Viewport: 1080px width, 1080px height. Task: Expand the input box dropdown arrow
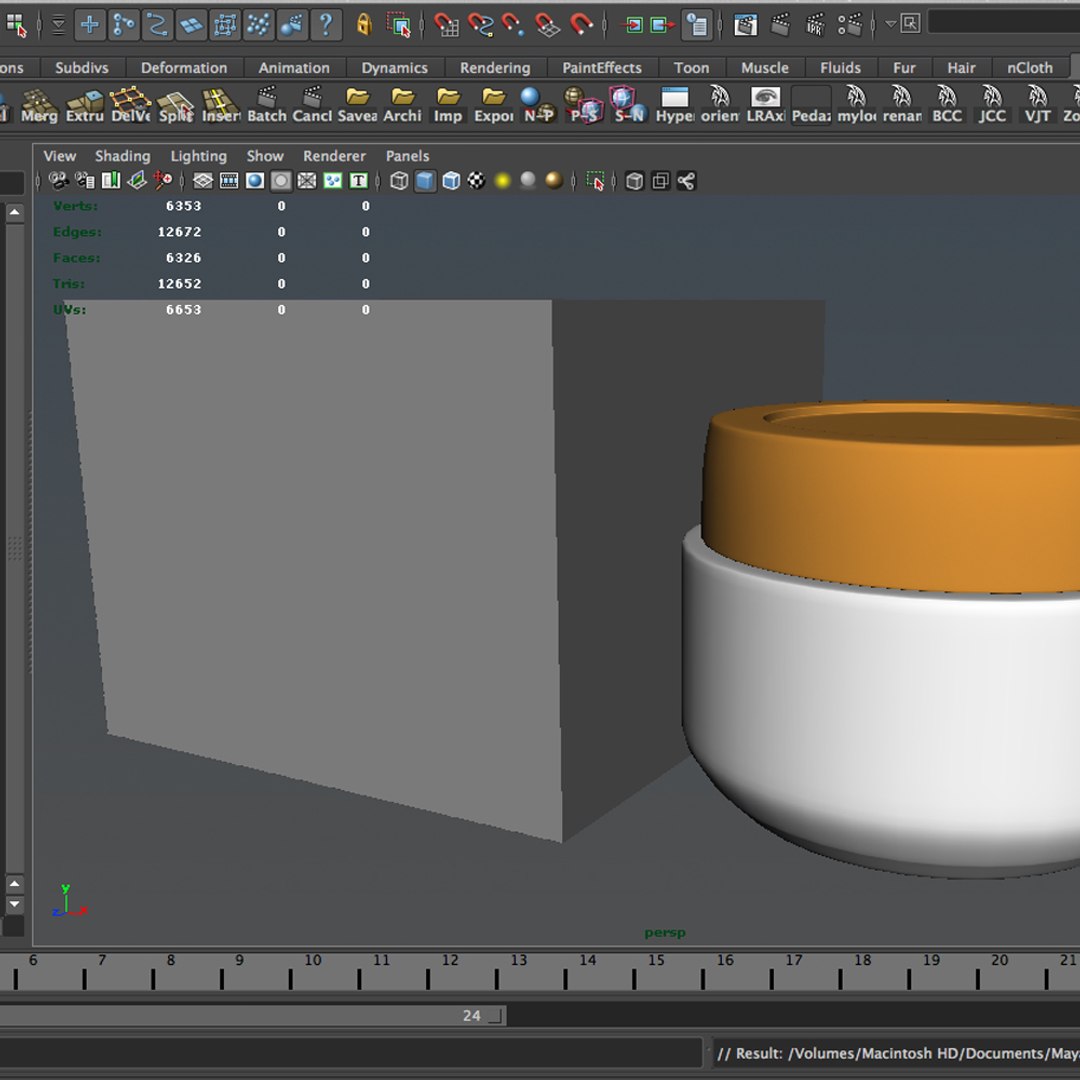891,24
